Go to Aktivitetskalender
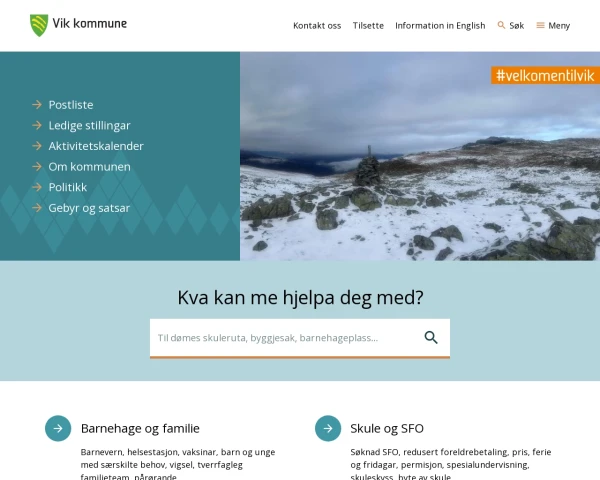Viewport: 600px width, 480px height. (96, 146)
